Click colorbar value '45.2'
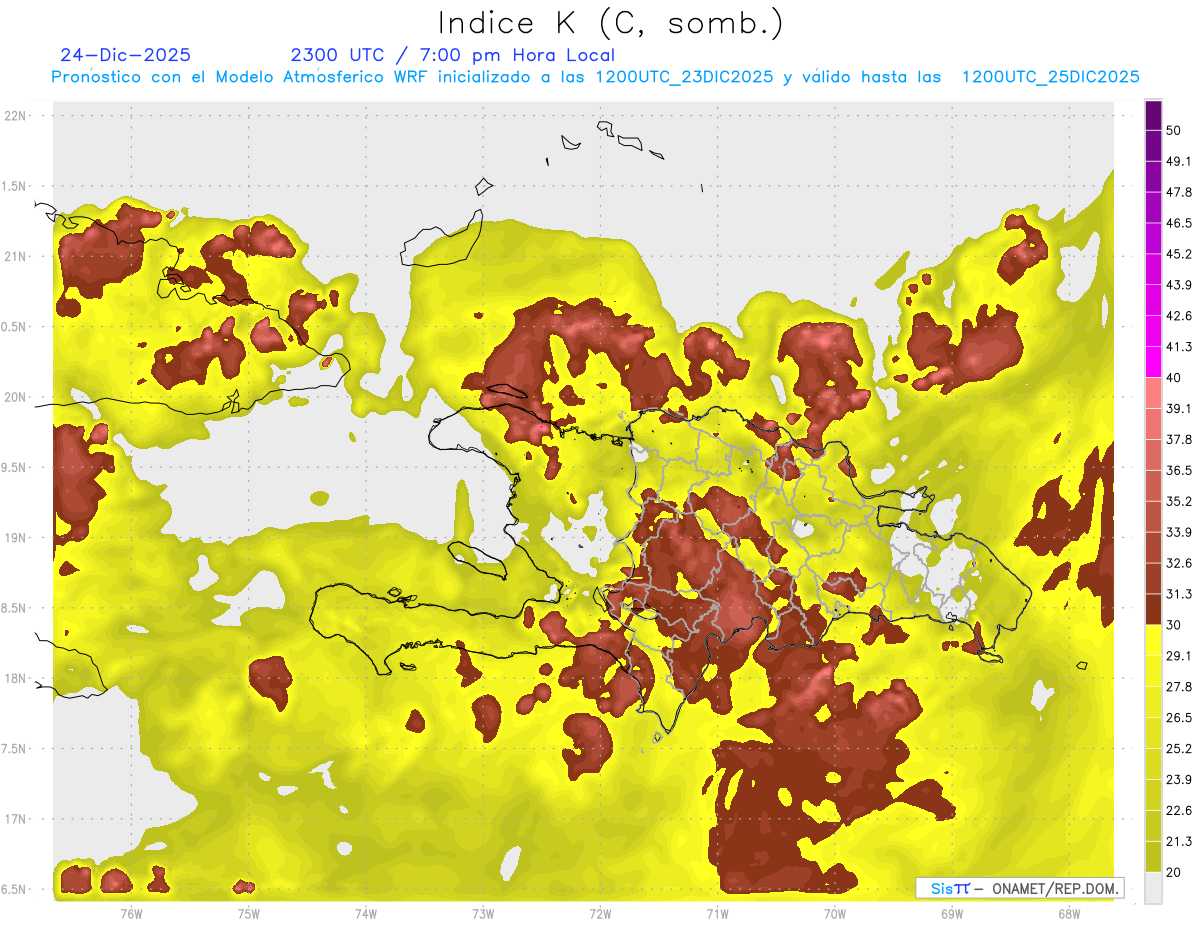This screenshot has height=927, width=1200. point(1178,254)
